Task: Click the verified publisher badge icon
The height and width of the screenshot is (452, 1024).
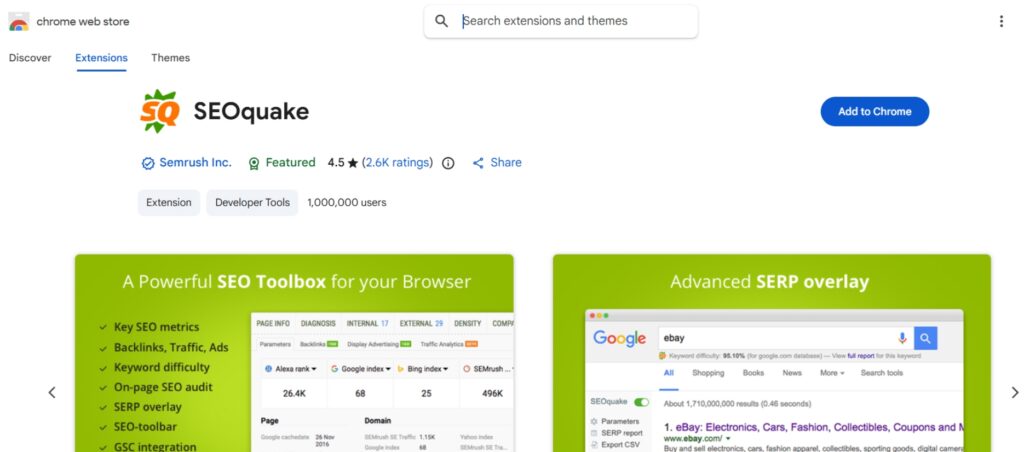Action: click(148, 163)
